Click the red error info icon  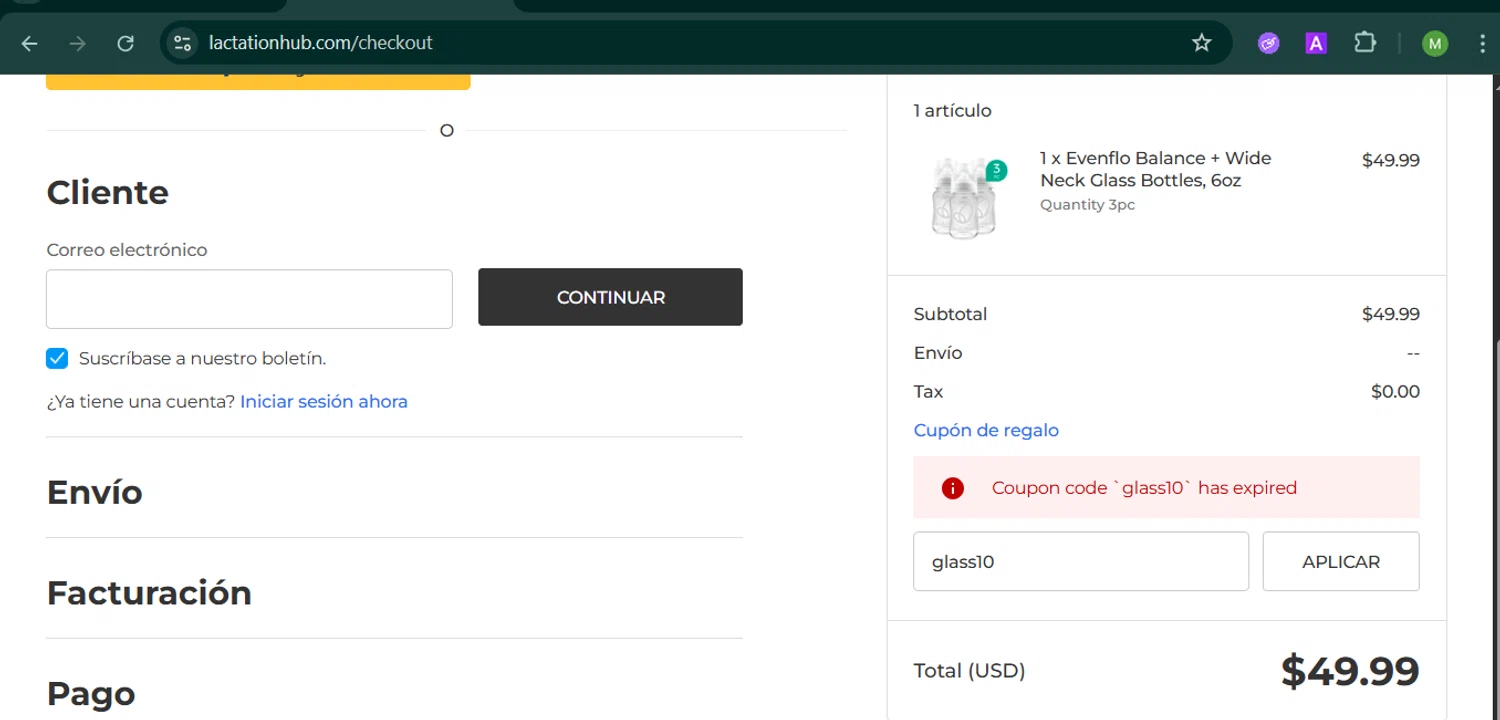(x=952, y=488)
